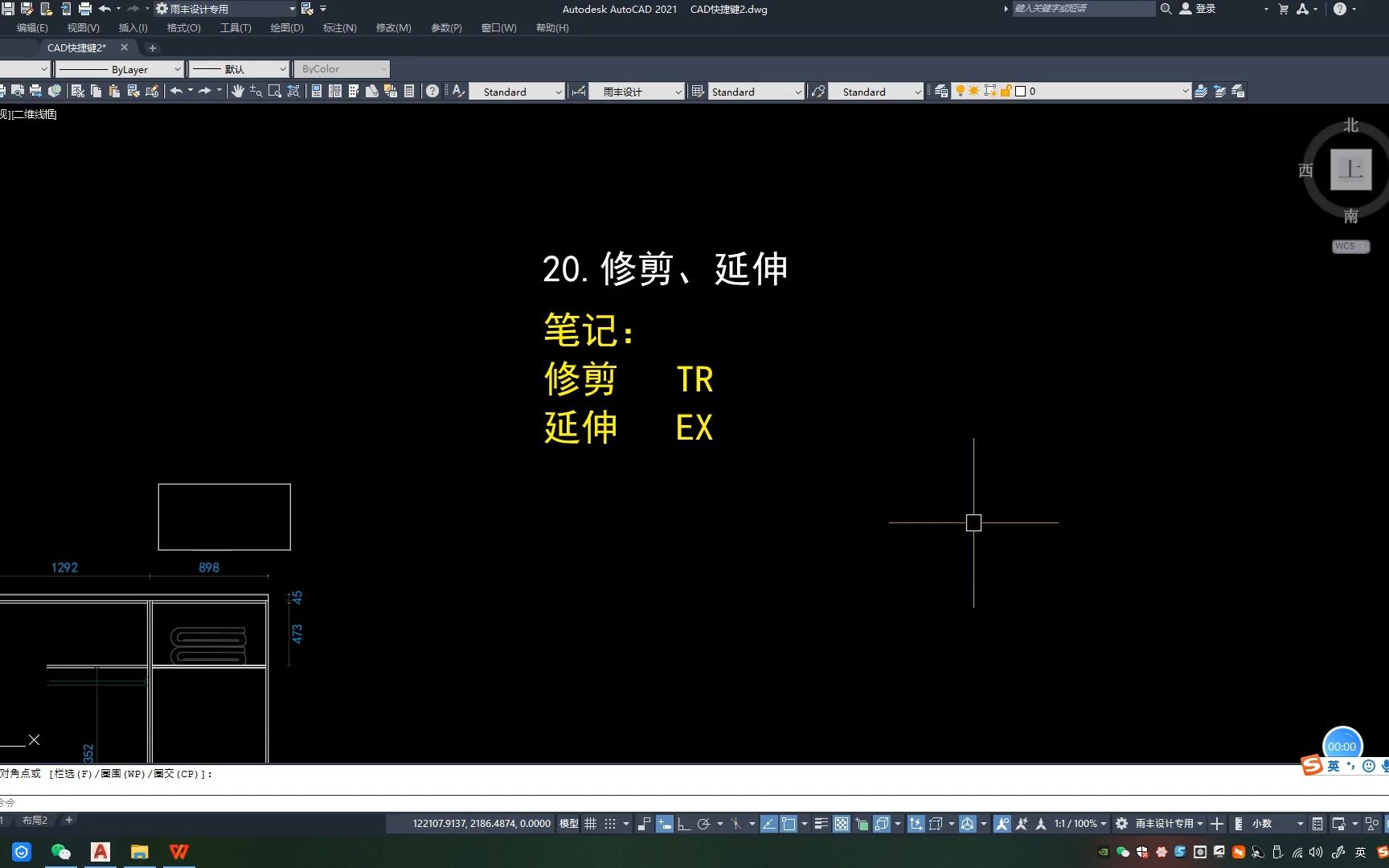This screenshot has height=868, width=1389.
Task: Open the Zoom Window tool
Action: 274,91
